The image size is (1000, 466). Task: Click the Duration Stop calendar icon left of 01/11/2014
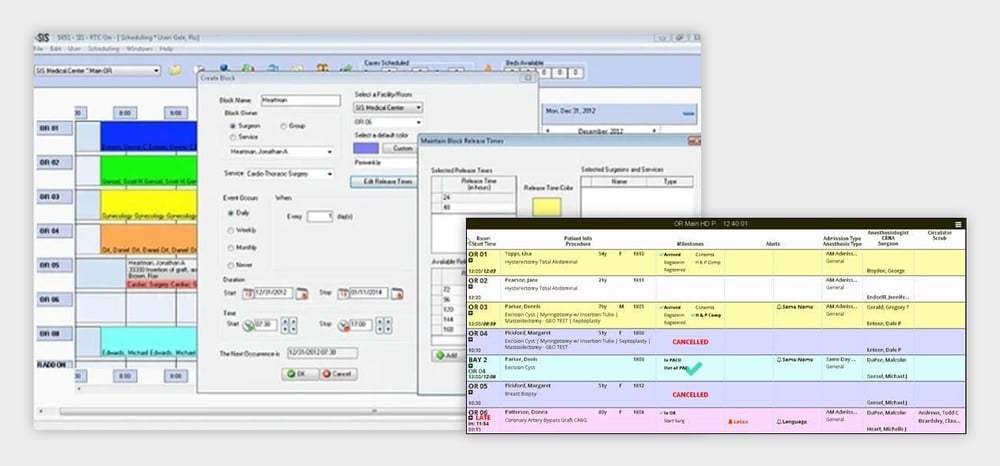pyautogui.click(x=343, y=293)
